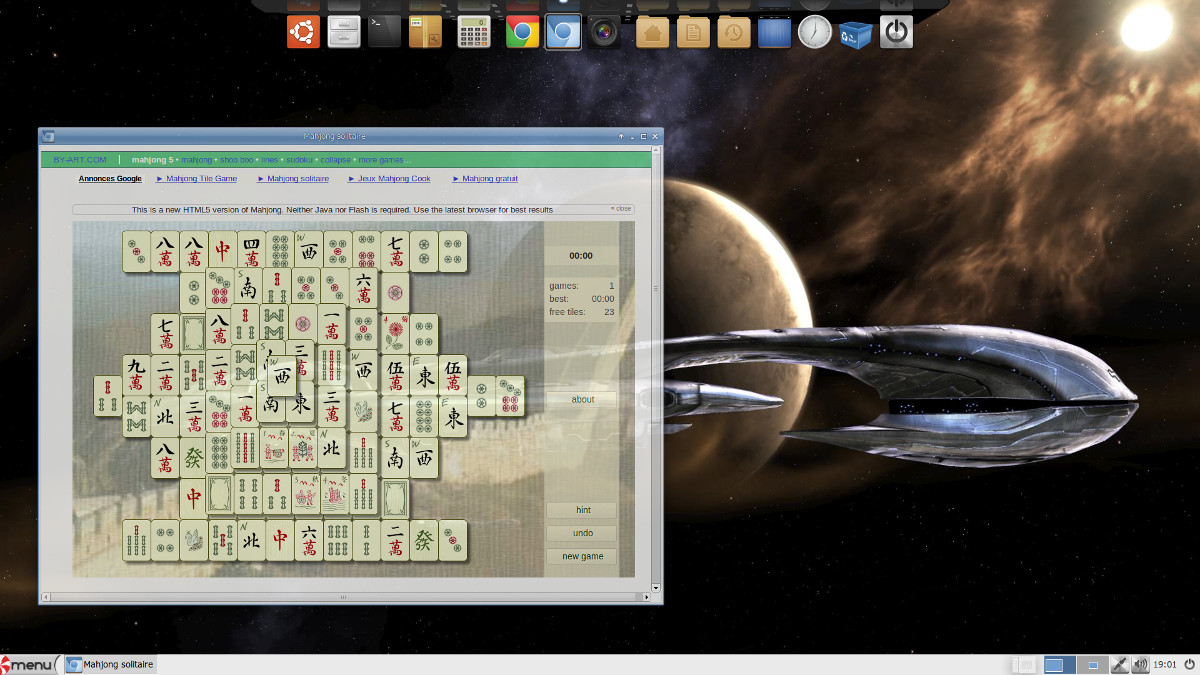This screenshot has height=675, width=1200.
Task: Open the collapse game link
Action: coord(336,160)
